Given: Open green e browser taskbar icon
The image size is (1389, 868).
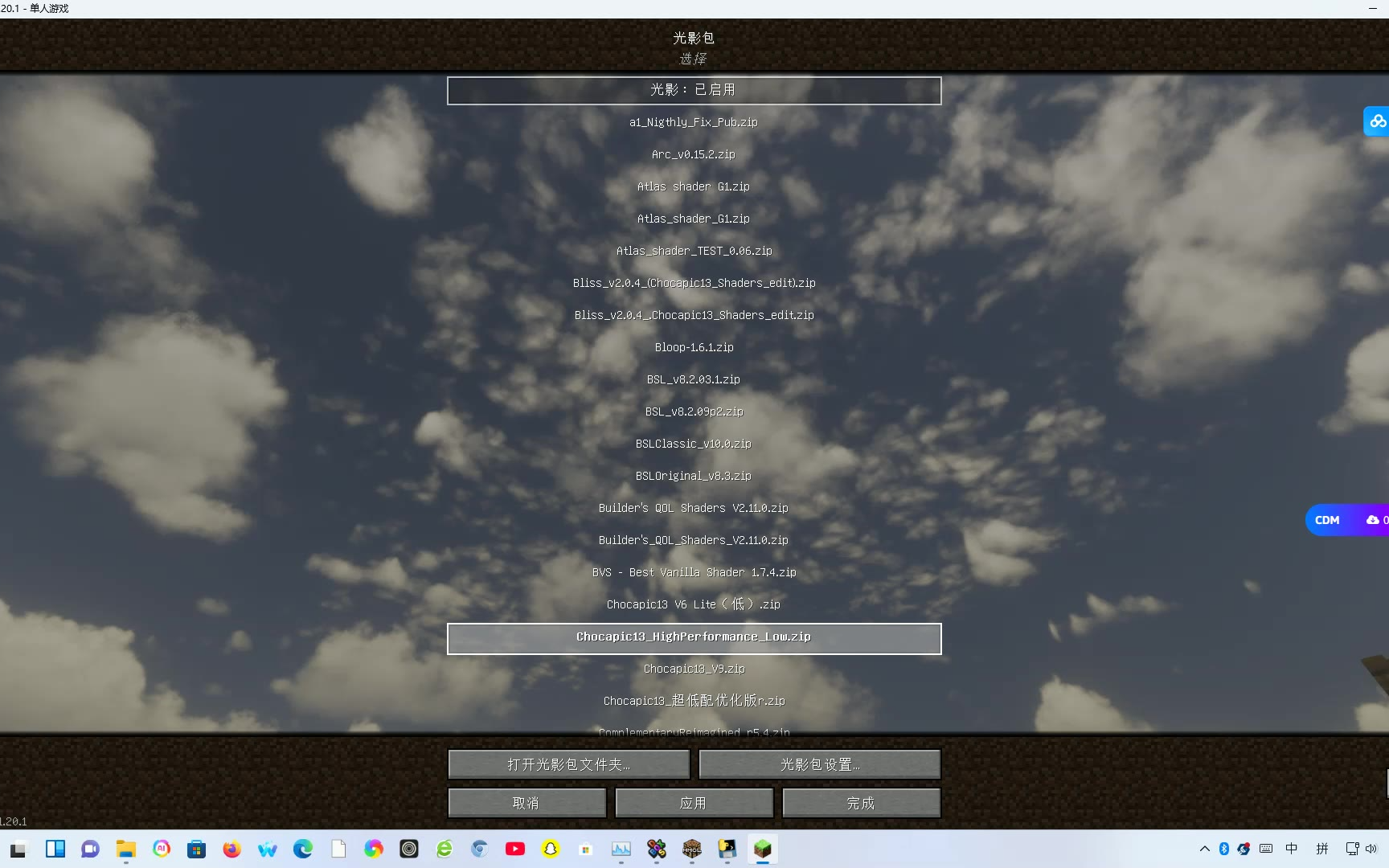Looking at the screenshot, I should pyautogui.click(x=445, y=849).
